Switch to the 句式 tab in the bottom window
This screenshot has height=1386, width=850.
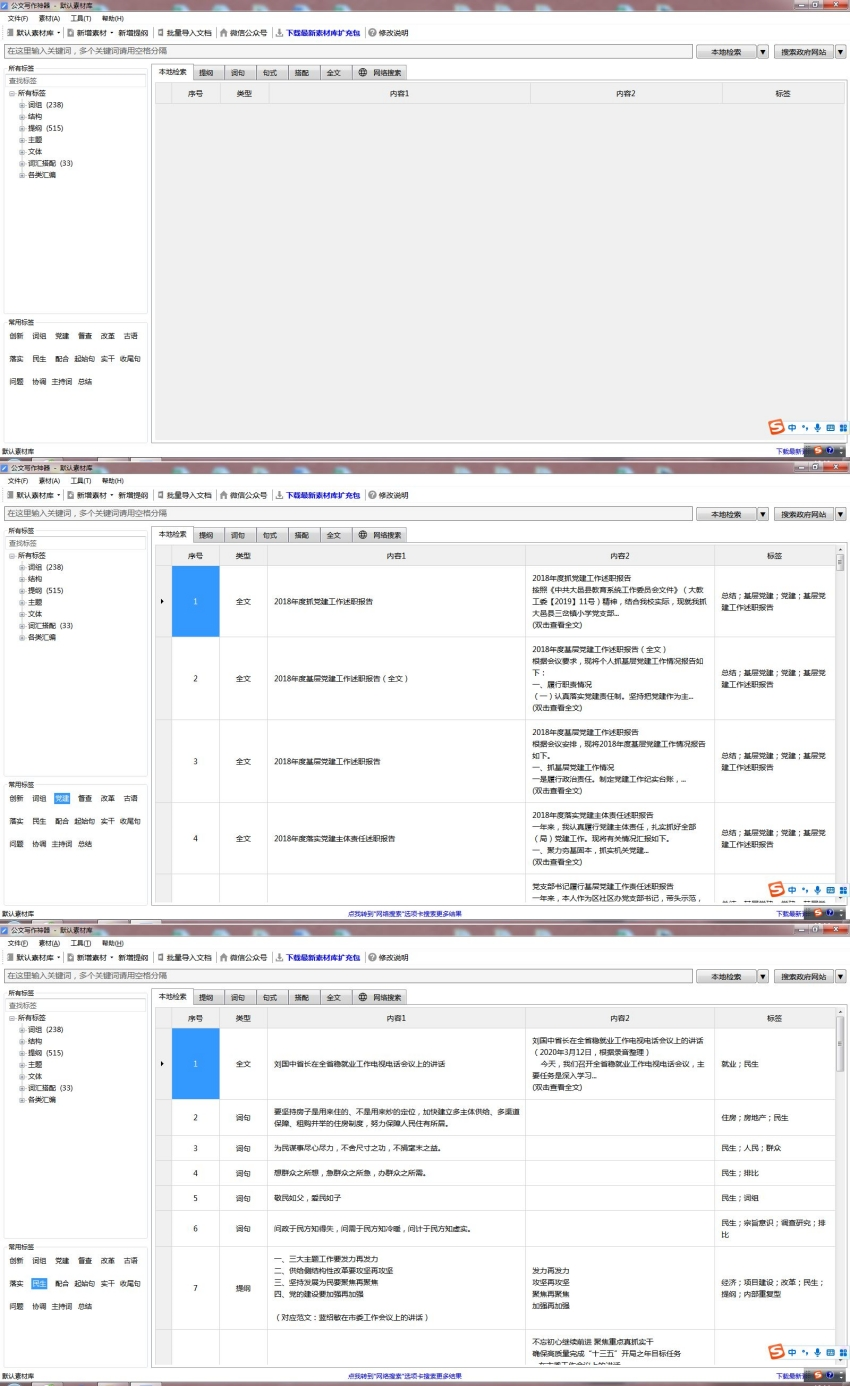click(269, 997)
